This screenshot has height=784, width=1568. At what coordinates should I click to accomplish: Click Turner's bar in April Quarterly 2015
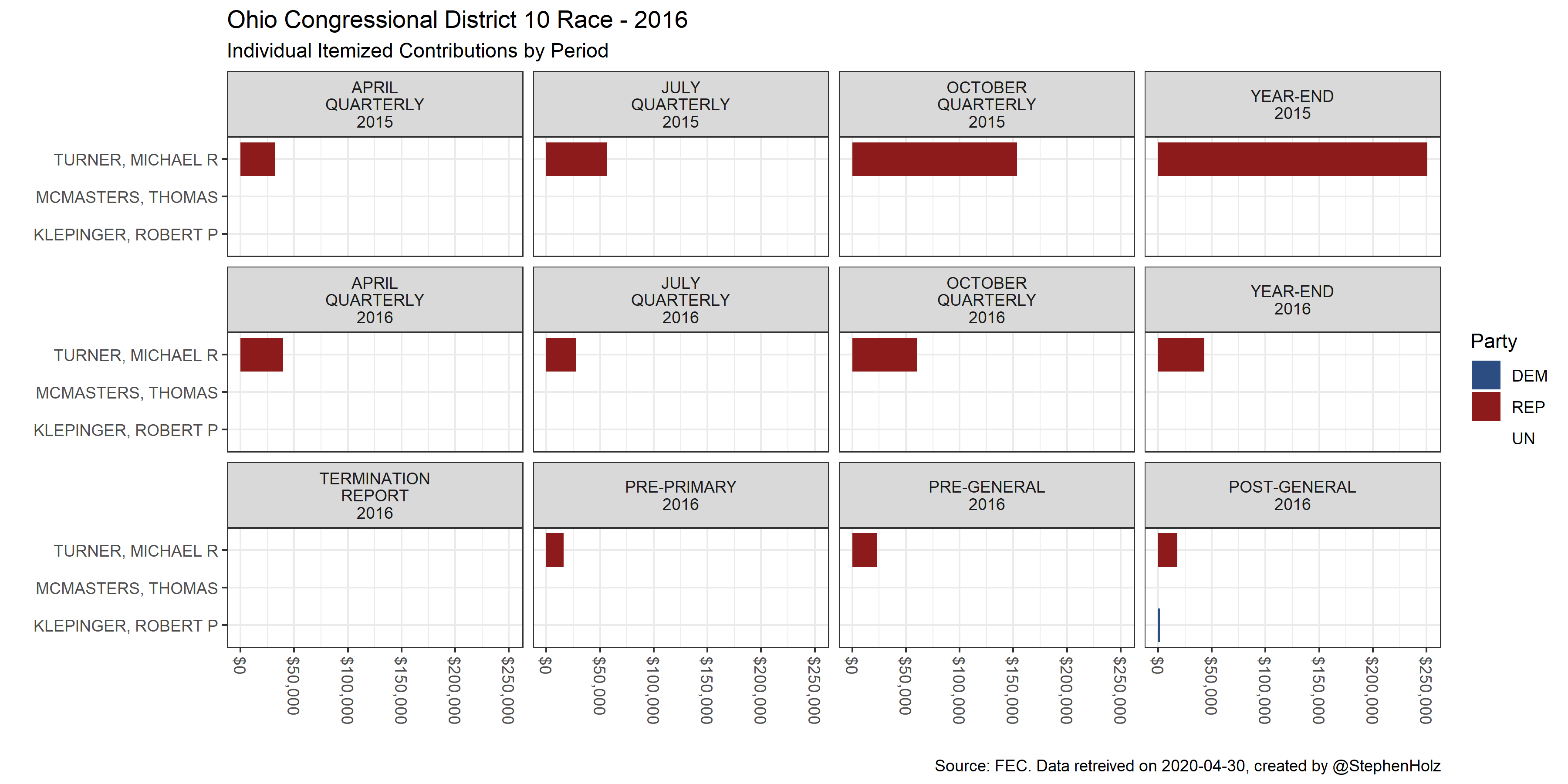click(257, 159)
